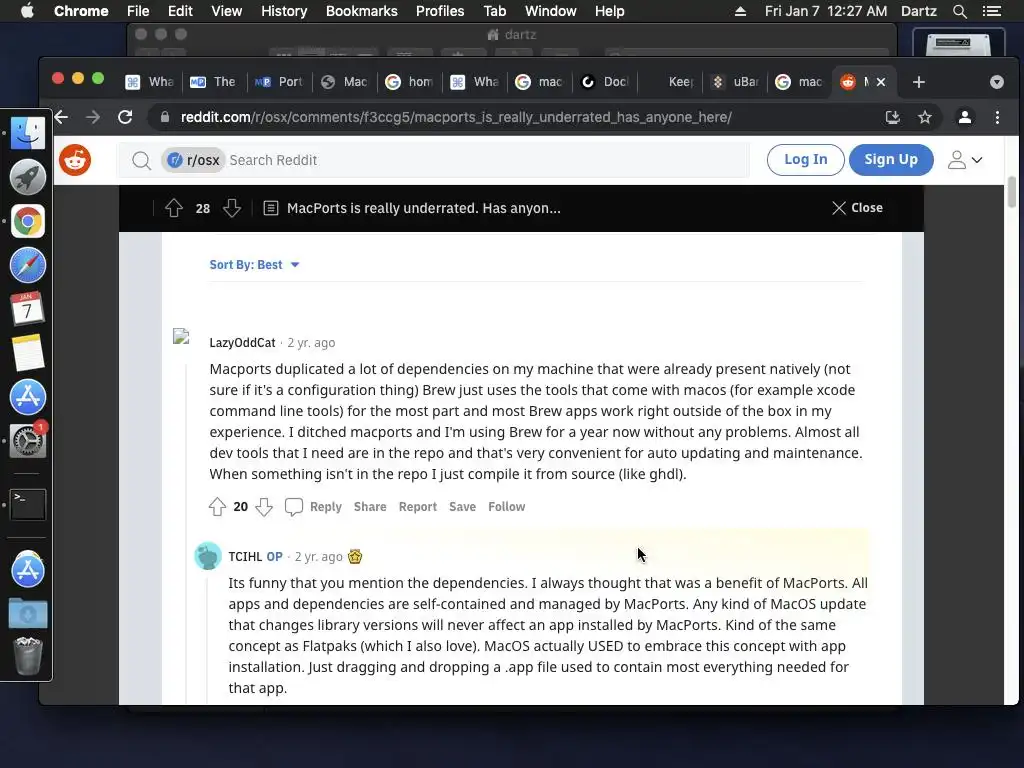Open Terminal from the Dock
The image size is (1024, 768).
point(27,505)
